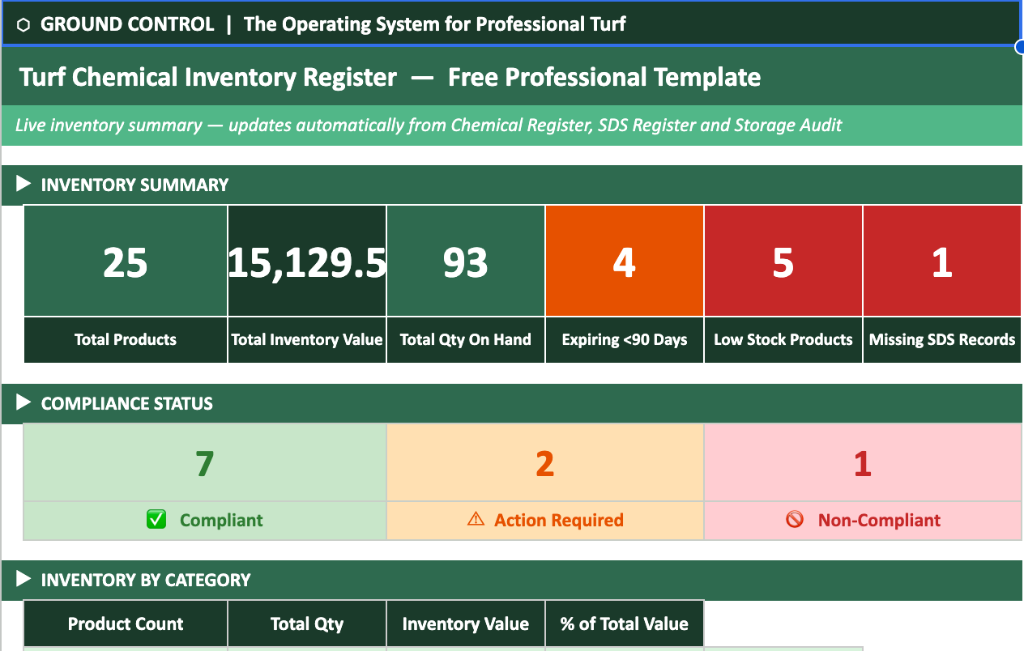Select the GROUND CONTROL header title cell
1024x651 pixels.
[x=511, y=24]
